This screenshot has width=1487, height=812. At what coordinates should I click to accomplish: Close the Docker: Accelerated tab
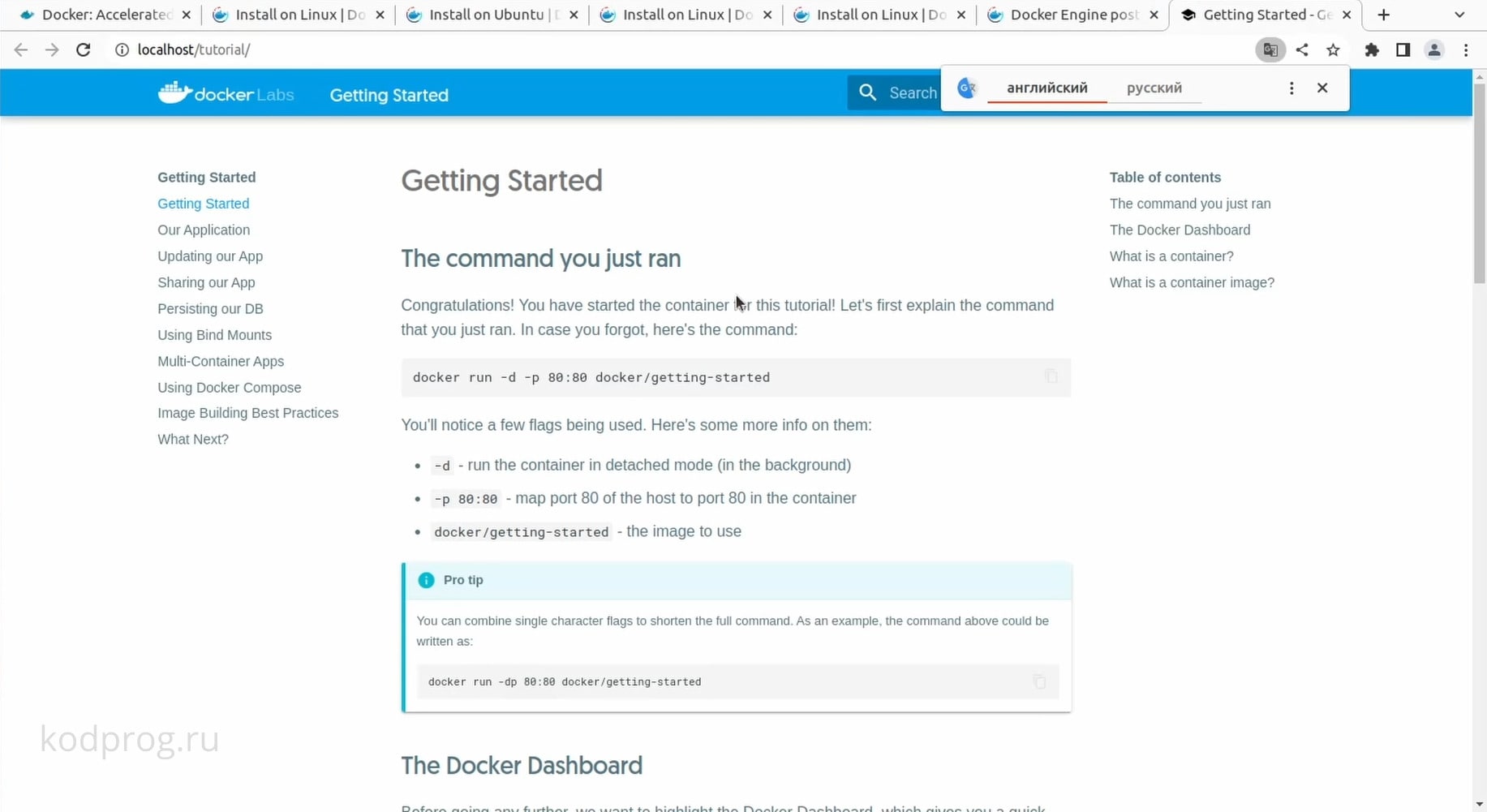[187, 15]
